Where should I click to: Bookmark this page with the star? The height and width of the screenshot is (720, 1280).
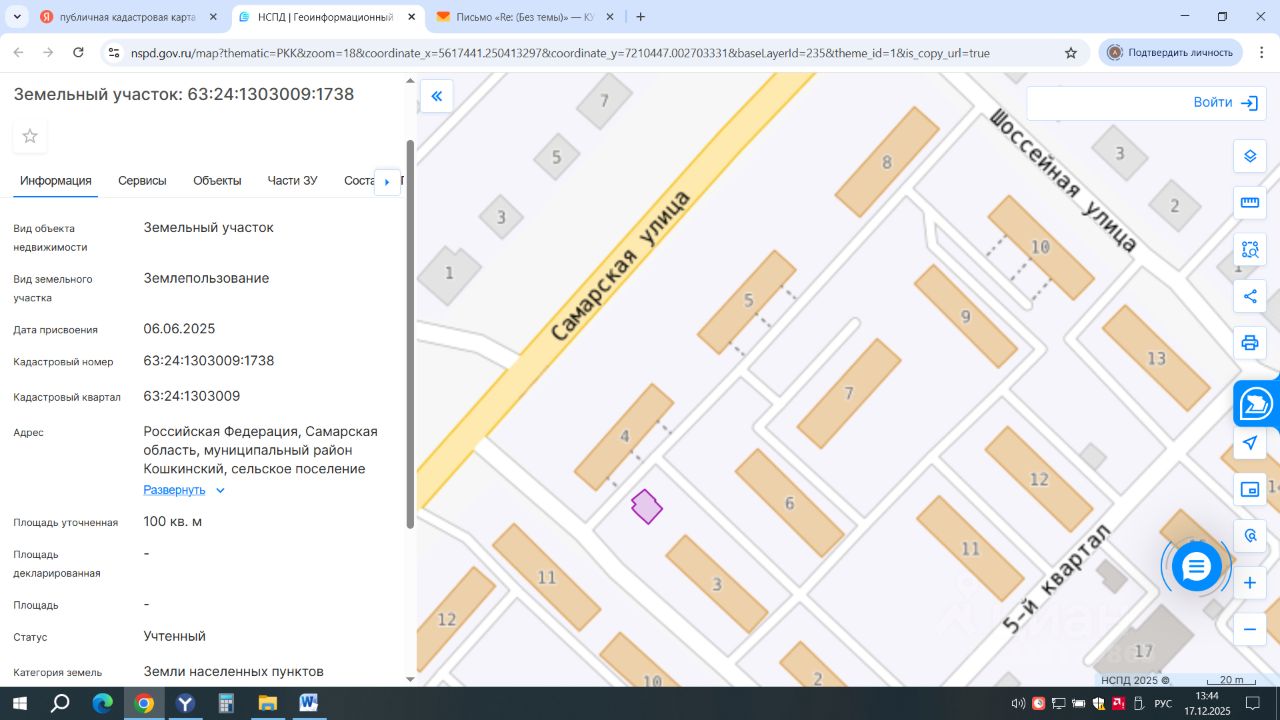click(1071, 53)
